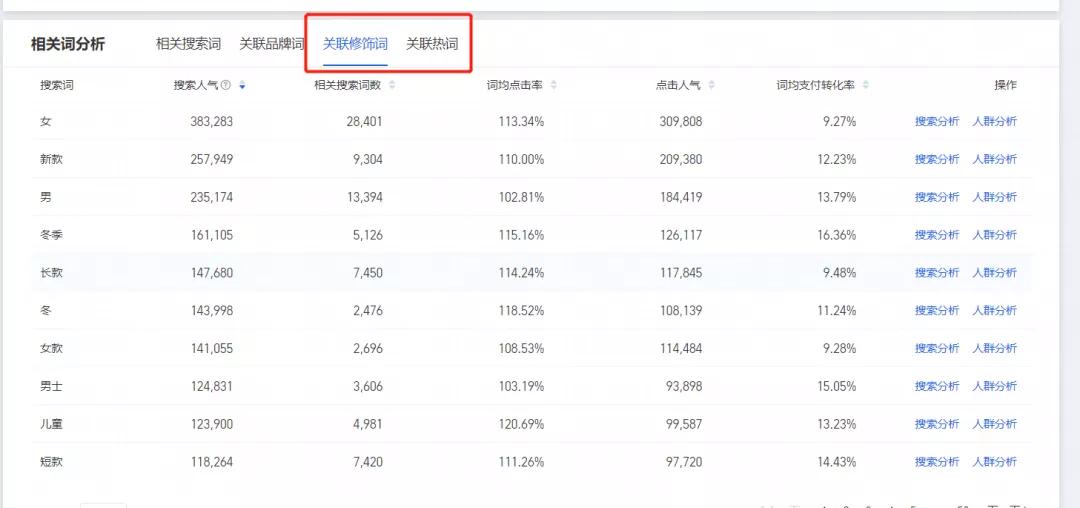Screen dimensions: 1080x508
Task: Open 人群分析 for the 儿童 row
Action: pos(995,425)
